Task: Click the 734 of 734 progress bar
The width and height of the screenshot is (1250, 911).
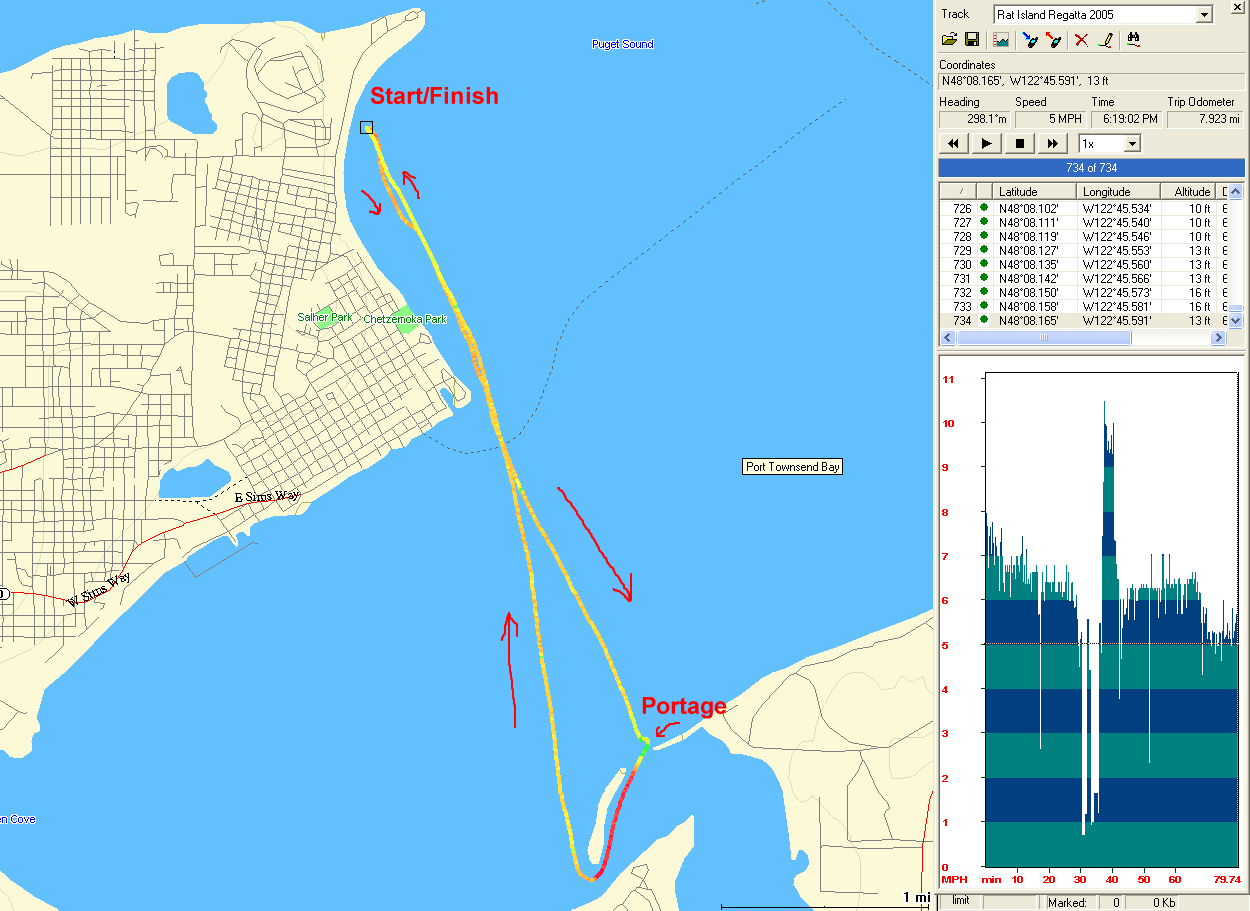Action: pos(1091,168)
